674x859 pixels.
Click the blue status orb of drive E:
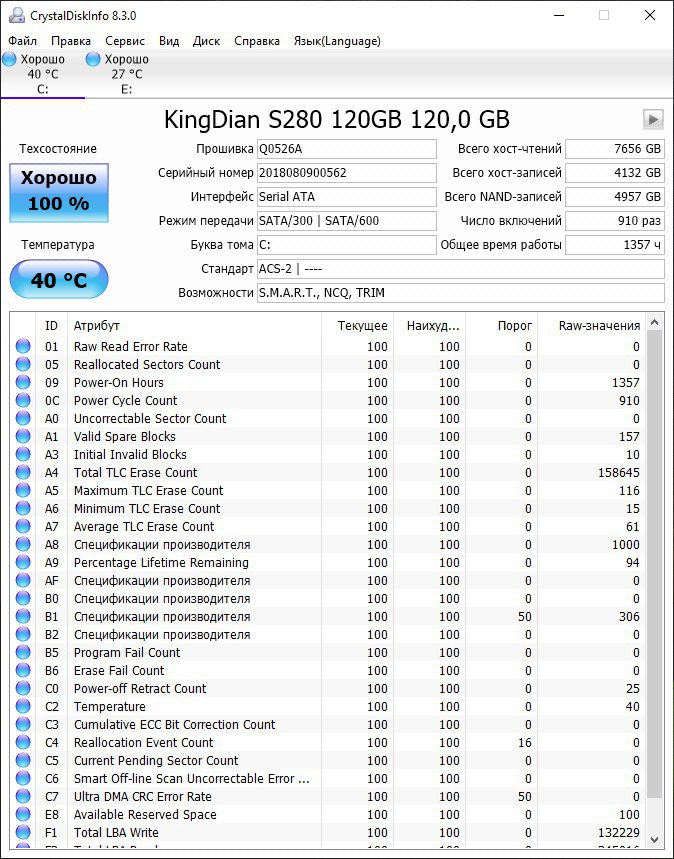click(x=93, y=59)
